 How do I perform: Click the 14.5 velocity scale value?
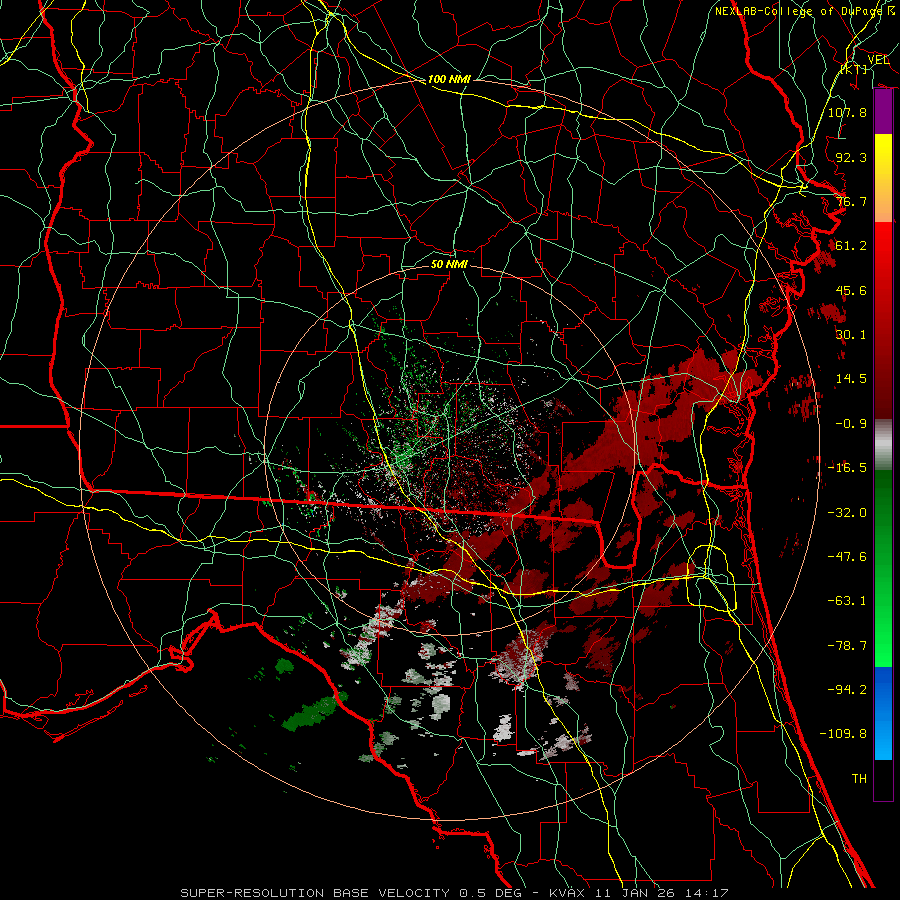pyautogui.click(x=851, y=379)
